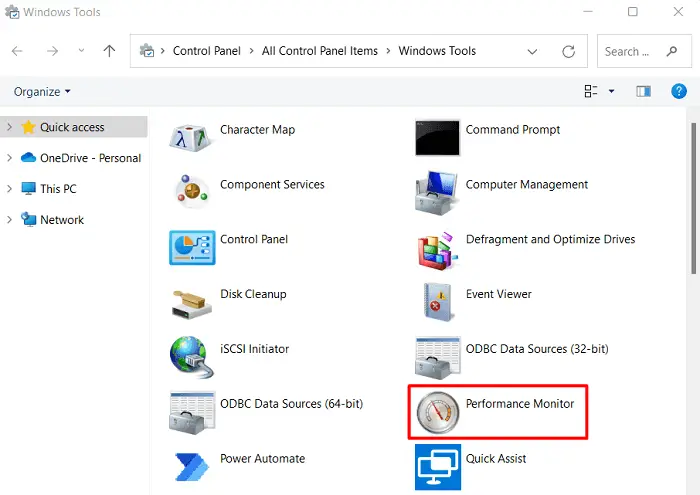
Task: Open the view options dropdown arrow
Action: click(611, 92)
